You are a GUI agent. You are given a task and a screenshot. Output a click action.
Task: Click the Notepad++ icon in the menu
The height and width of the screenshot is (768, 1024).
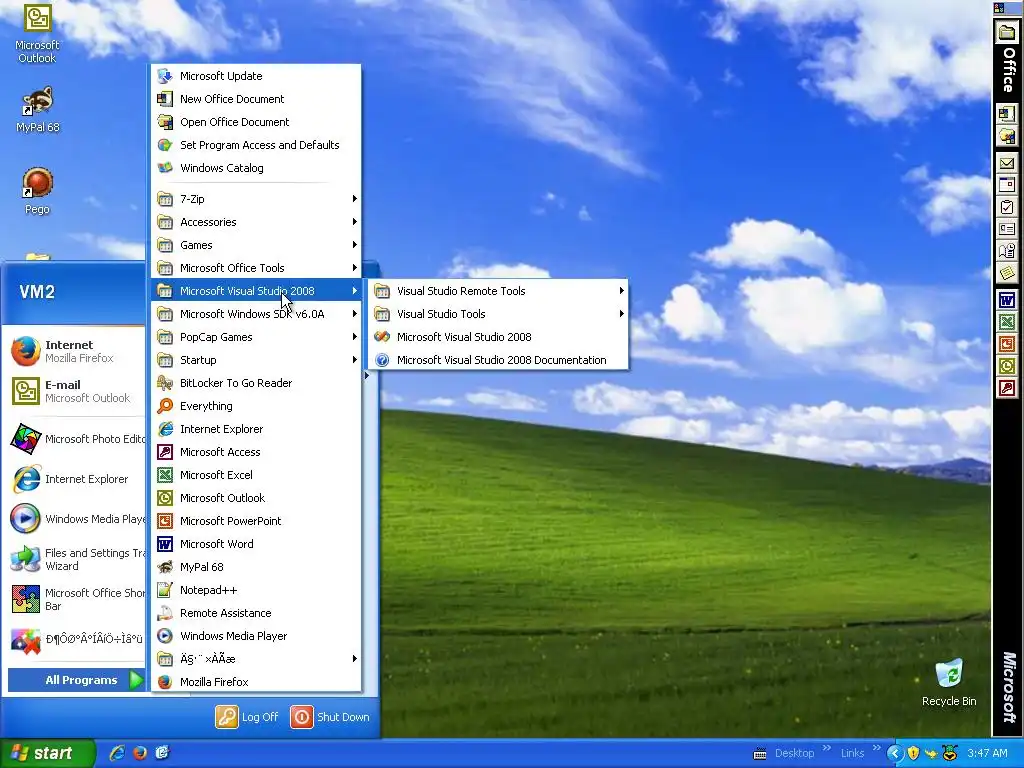[165, 590]
